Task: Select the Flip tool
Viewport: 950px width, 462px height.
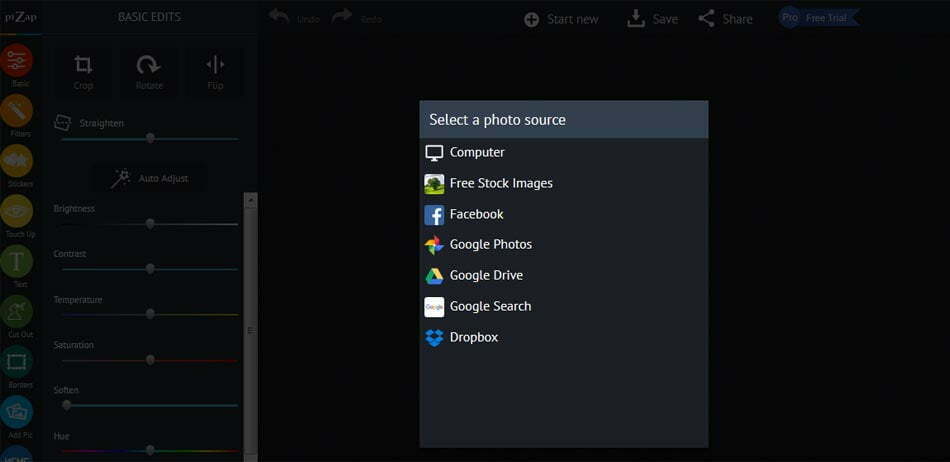Action: point(215,73)
